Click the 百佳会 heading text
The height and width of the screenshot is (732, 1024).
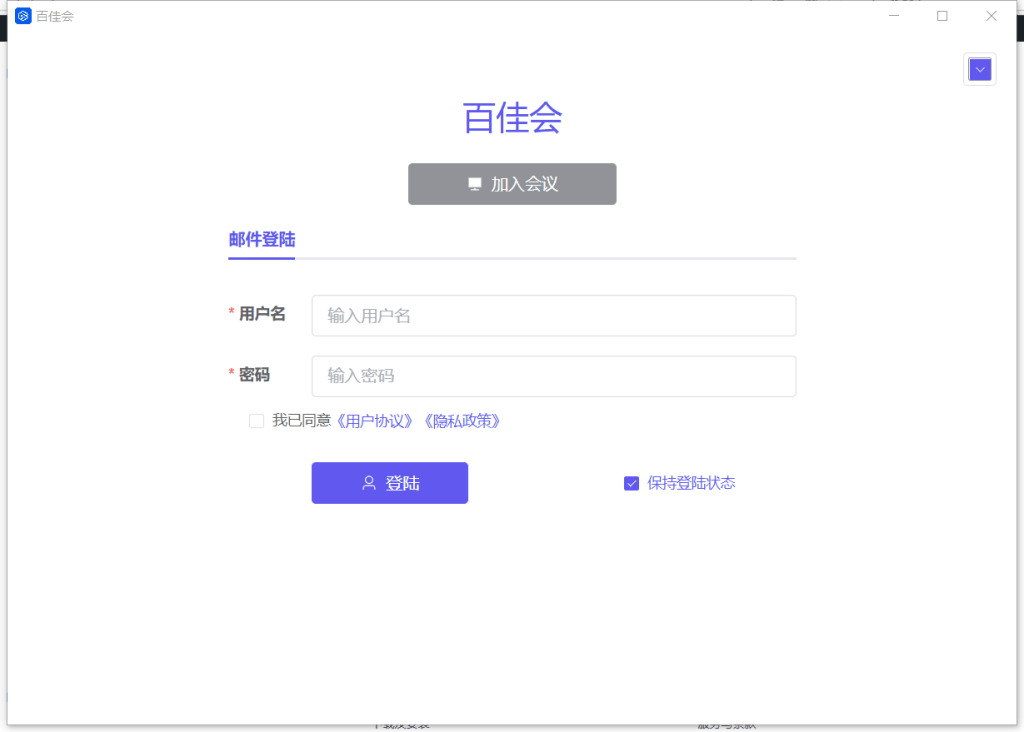point(512,118)
